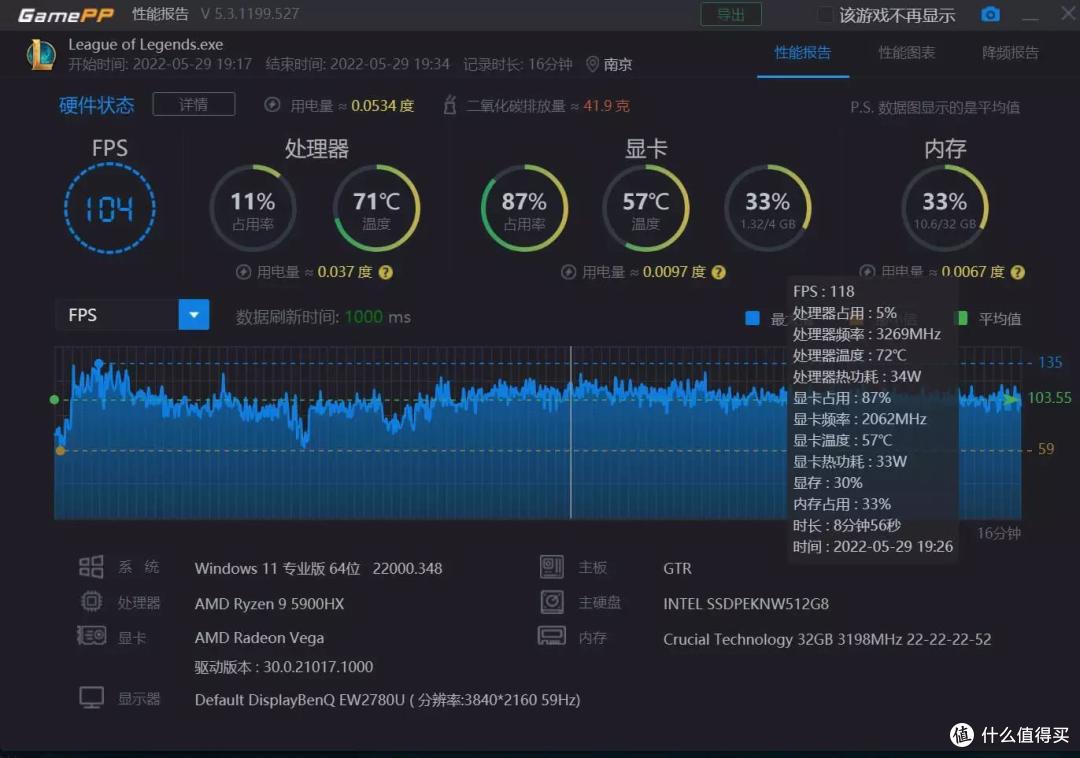The height and width of the screenshot is (758, 1080).
Task: Click the power usage icon beside 0.0534 度
Action: pyautogui.click(x=272, y=105)
